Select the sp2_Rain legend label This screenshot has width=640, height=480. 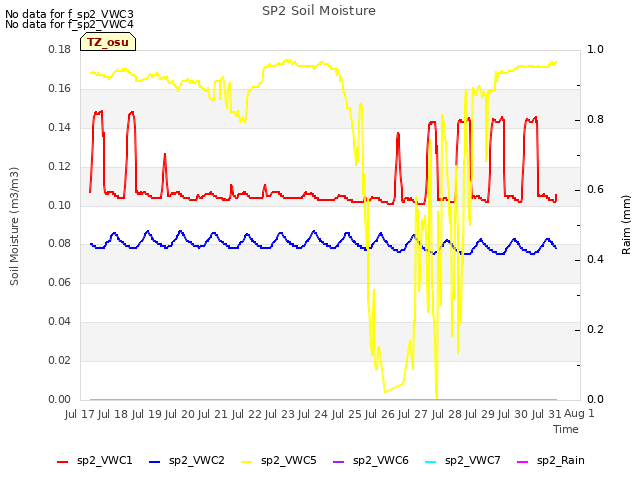[561, 461]
